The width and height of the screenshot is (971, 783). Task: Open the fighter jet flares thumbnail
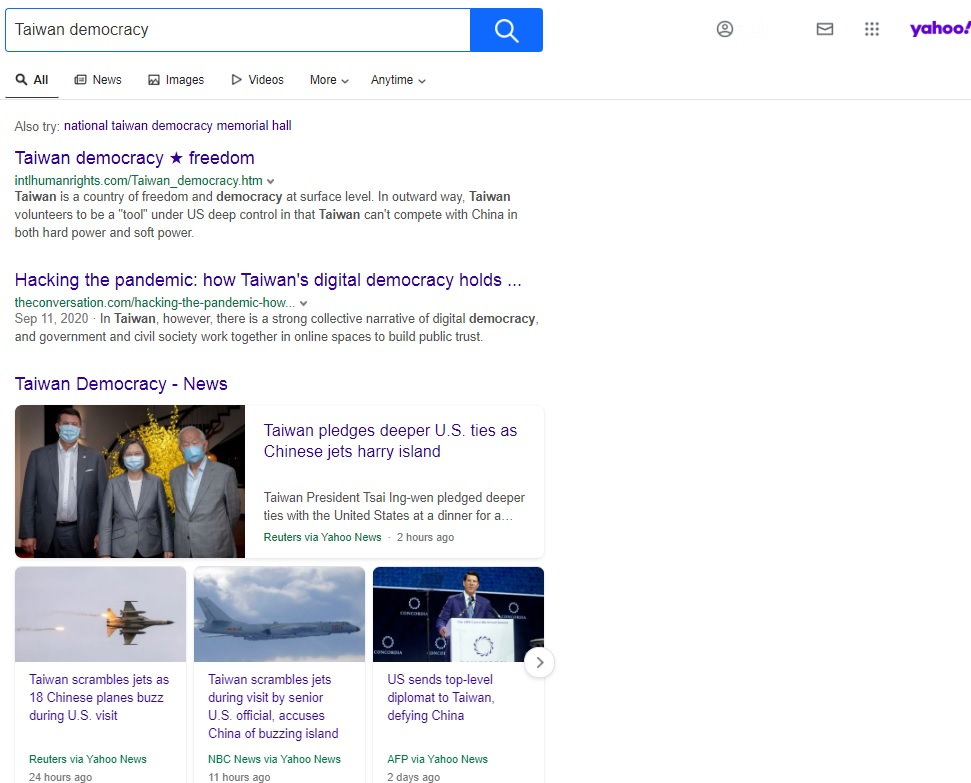click(x=100, y=614)
